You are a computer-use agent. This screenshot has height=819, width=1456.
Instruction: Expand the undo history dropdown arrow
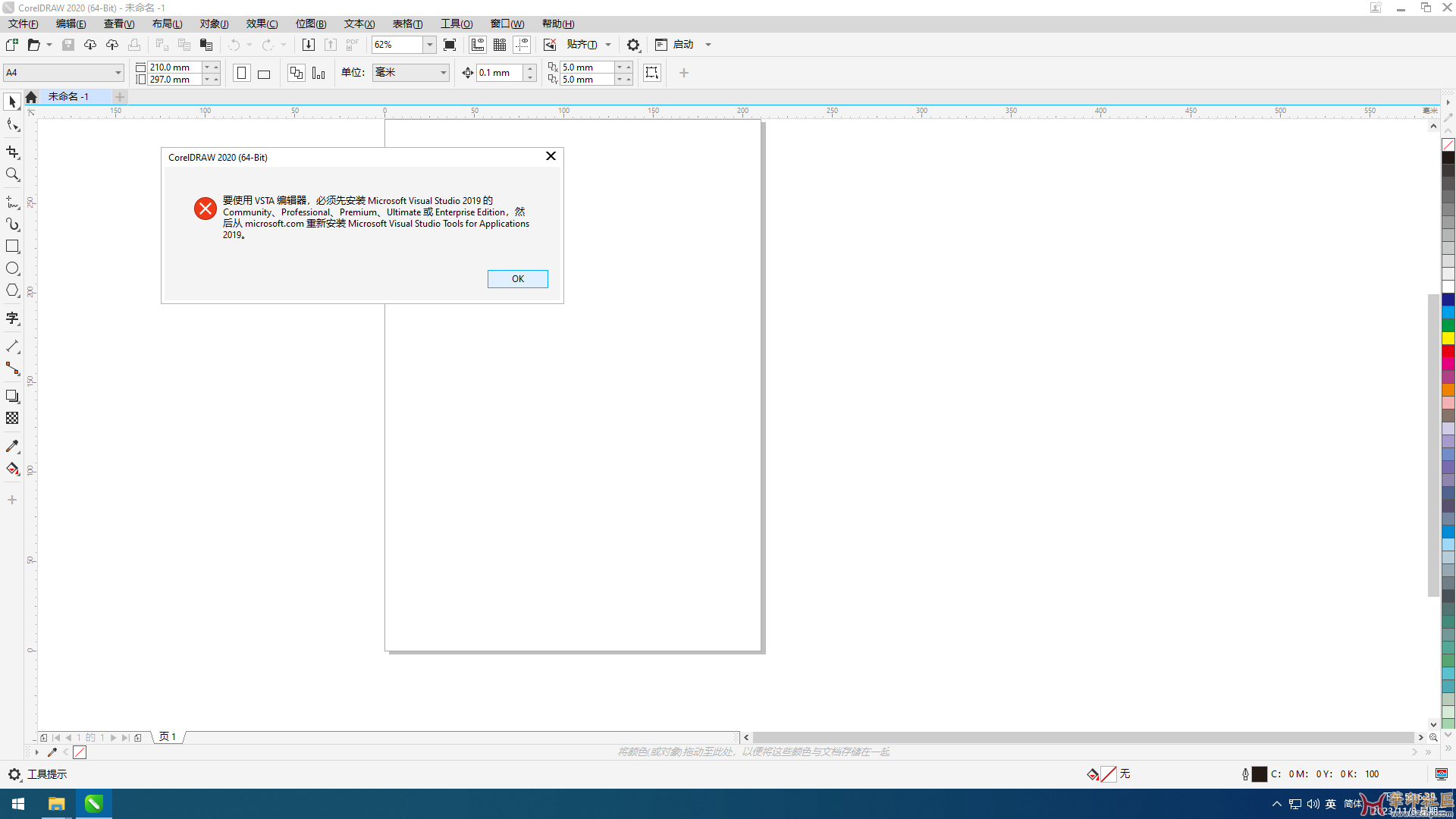pyautogui.click(x=249, y=45)
